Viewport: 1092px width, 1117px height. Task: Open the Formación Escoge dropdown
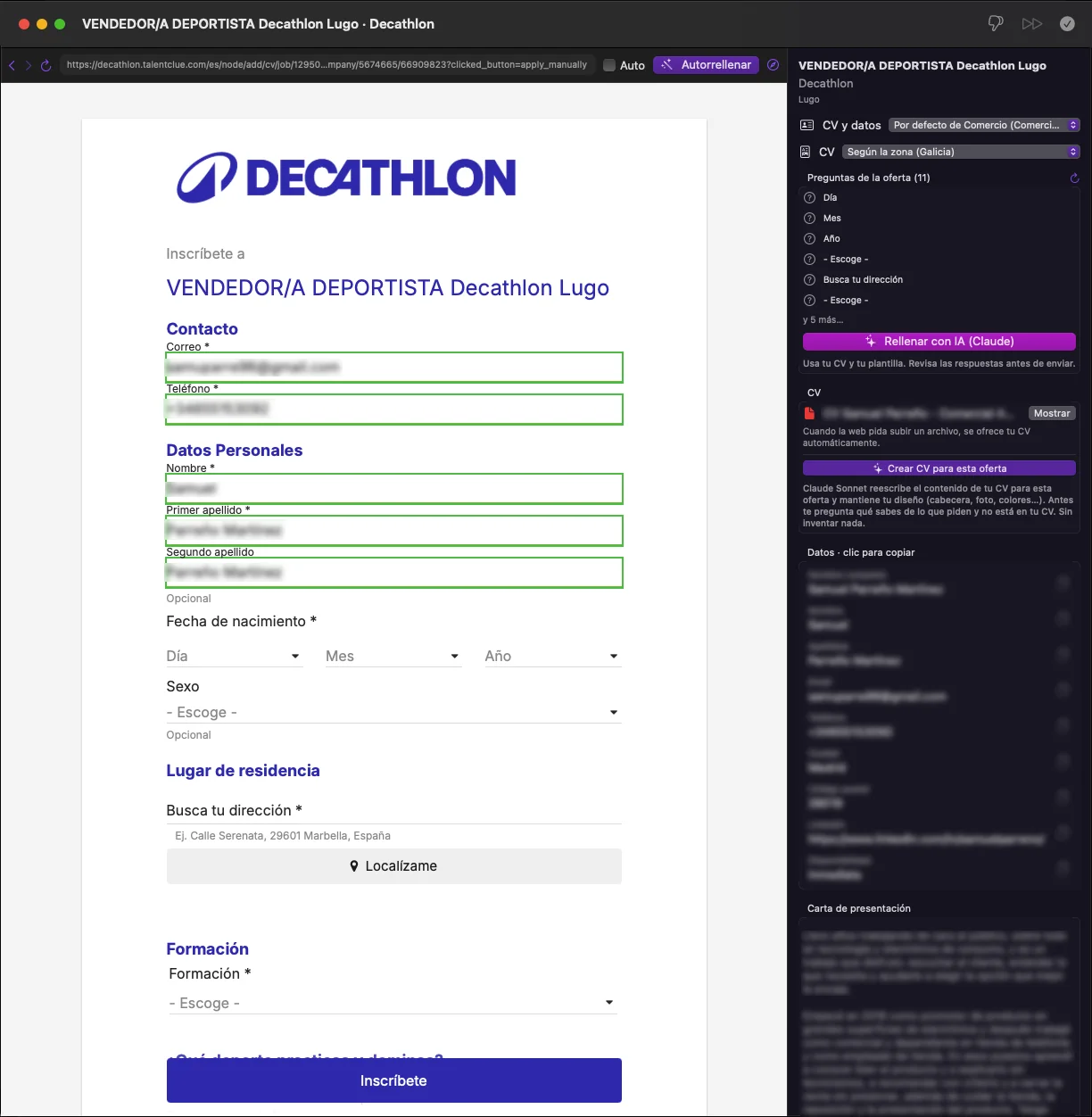coord(393,1004)
